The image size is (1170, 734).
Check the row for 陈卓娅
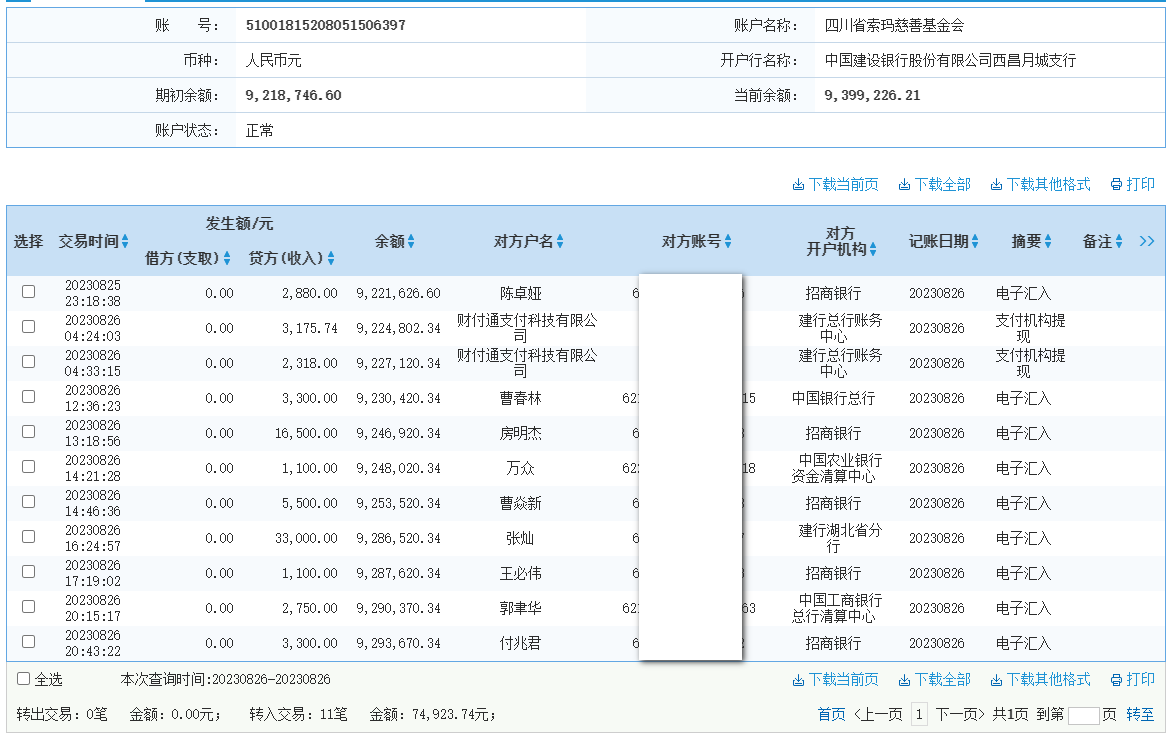[28, 292]
